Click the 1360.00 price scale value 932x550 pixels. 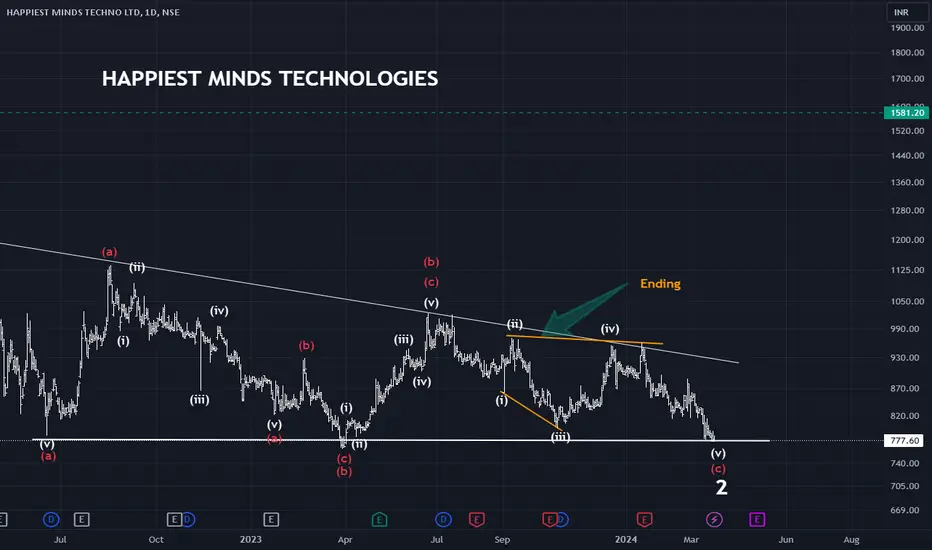point(908,183)
